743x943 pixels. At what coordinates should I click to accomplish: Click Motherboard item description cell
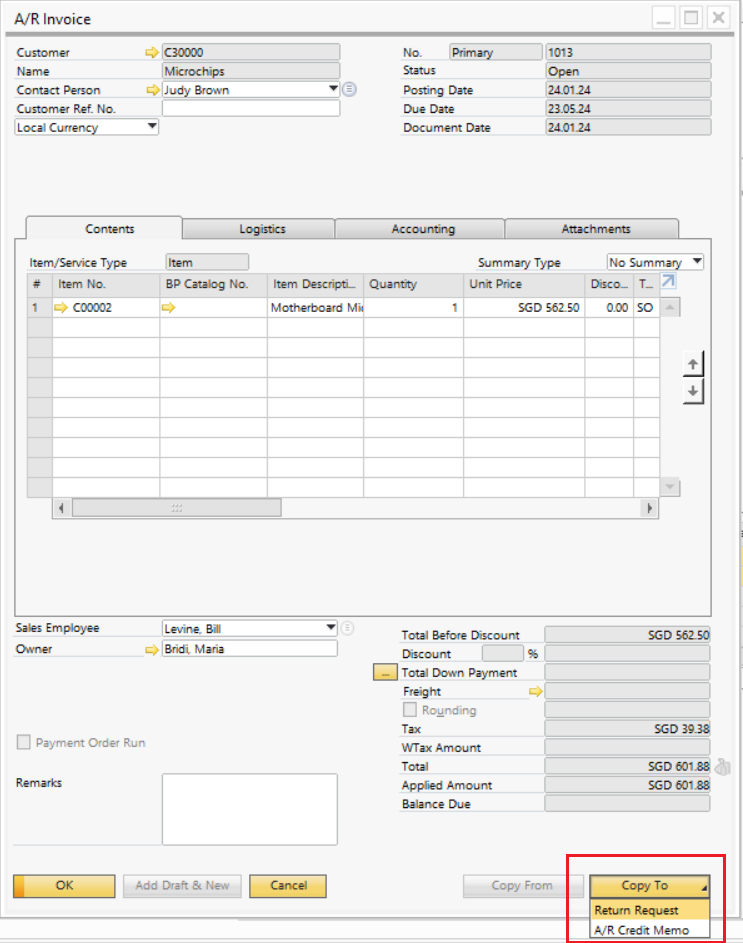315,308
